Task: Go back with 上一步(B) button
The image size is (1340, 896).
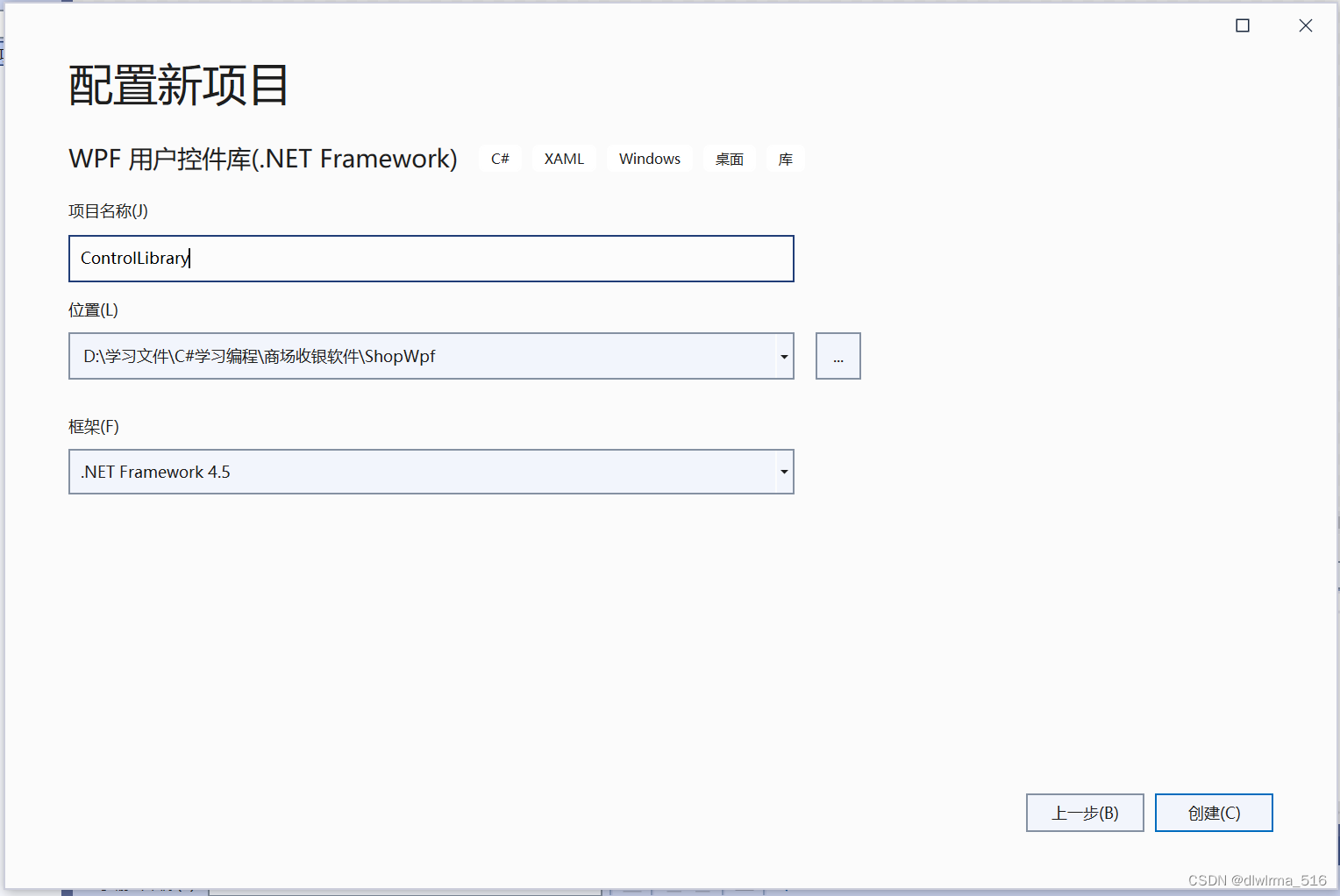Action: point(1085,813)
